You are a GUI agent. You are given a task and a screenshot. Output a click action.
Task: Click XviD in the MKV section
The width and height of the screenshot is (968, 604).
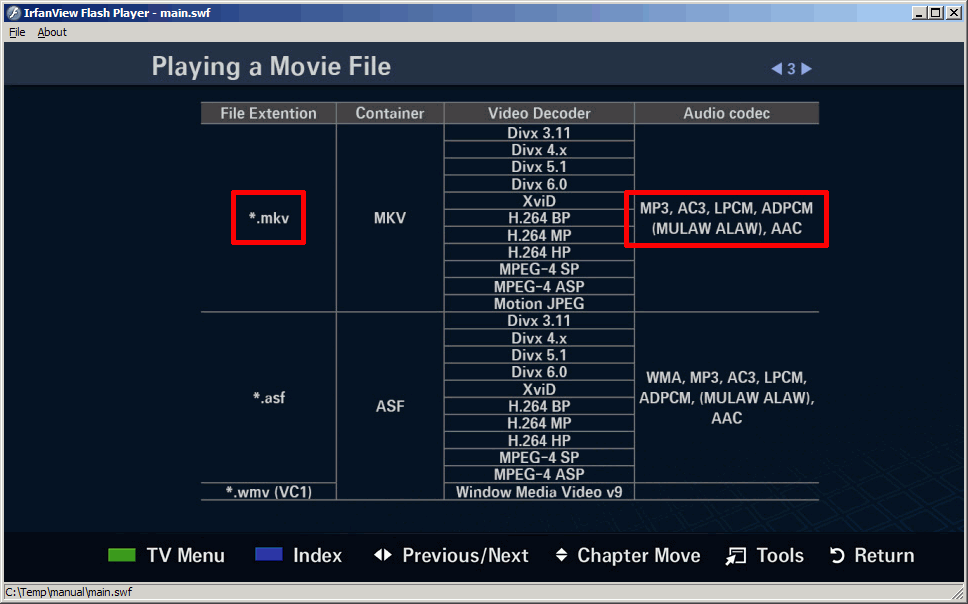539,201
